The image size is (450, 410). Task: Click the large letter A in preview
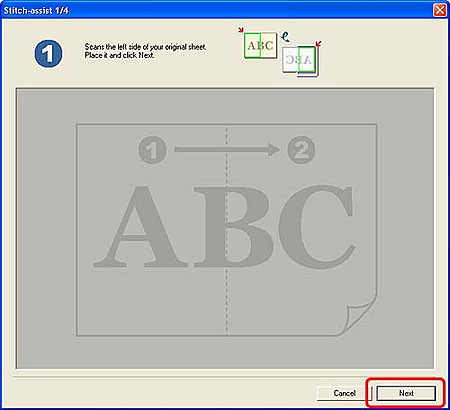point(140,227)
